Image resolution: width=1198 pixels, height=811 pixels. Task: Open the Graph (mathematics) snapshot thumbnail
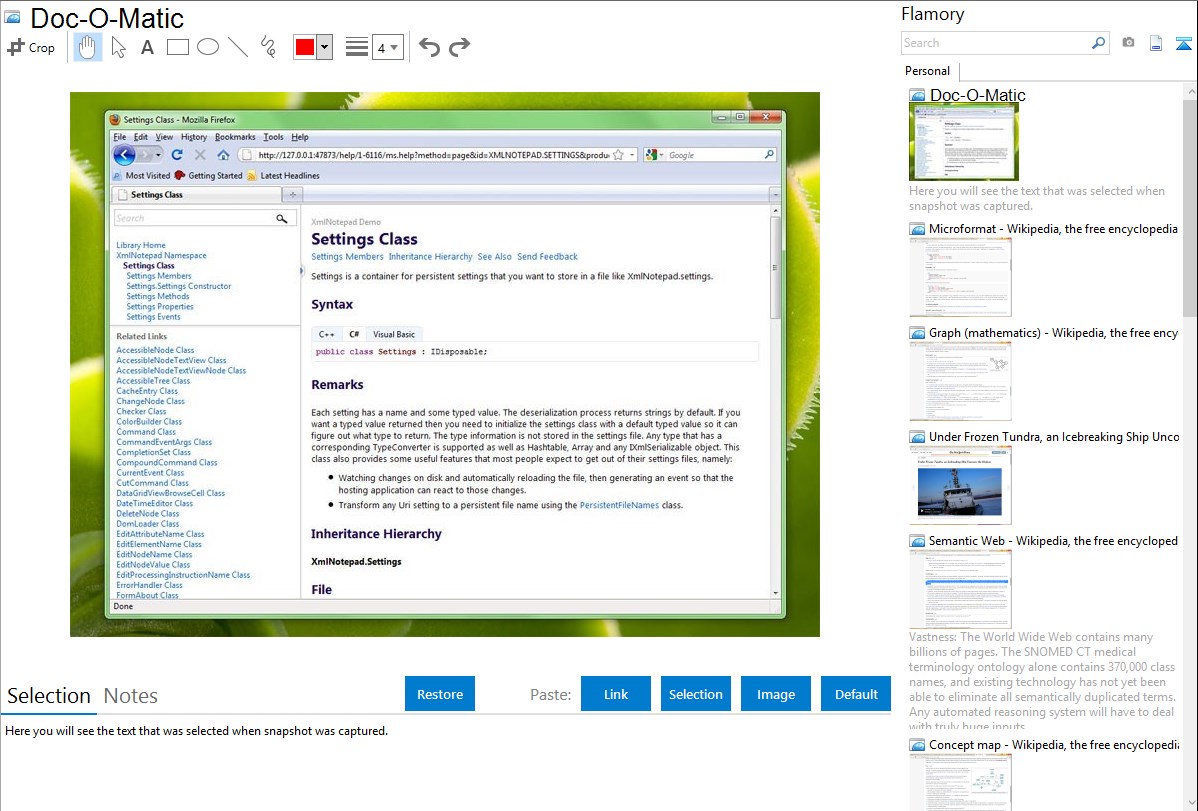960,381
